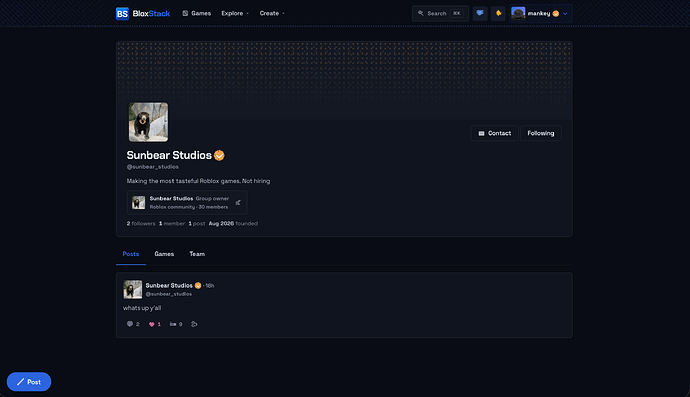View the 2 followers count
The width and height of the screenshot is (690, 397).
click(141, 224)
